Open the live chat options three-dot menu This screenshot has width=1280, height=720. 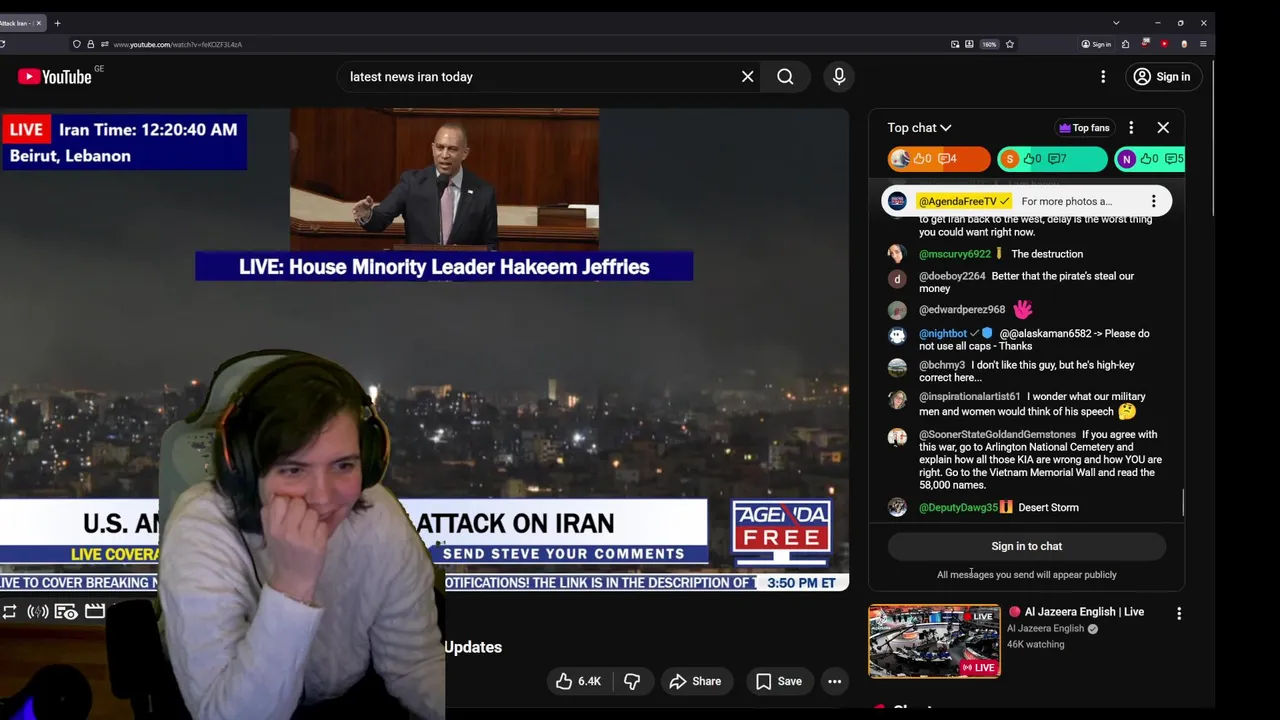point(1131,128)
